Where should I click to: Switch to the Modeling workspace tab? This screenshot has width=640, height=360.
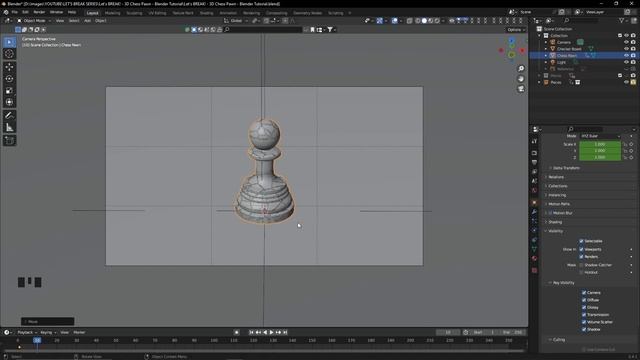(x=113, y=13)
